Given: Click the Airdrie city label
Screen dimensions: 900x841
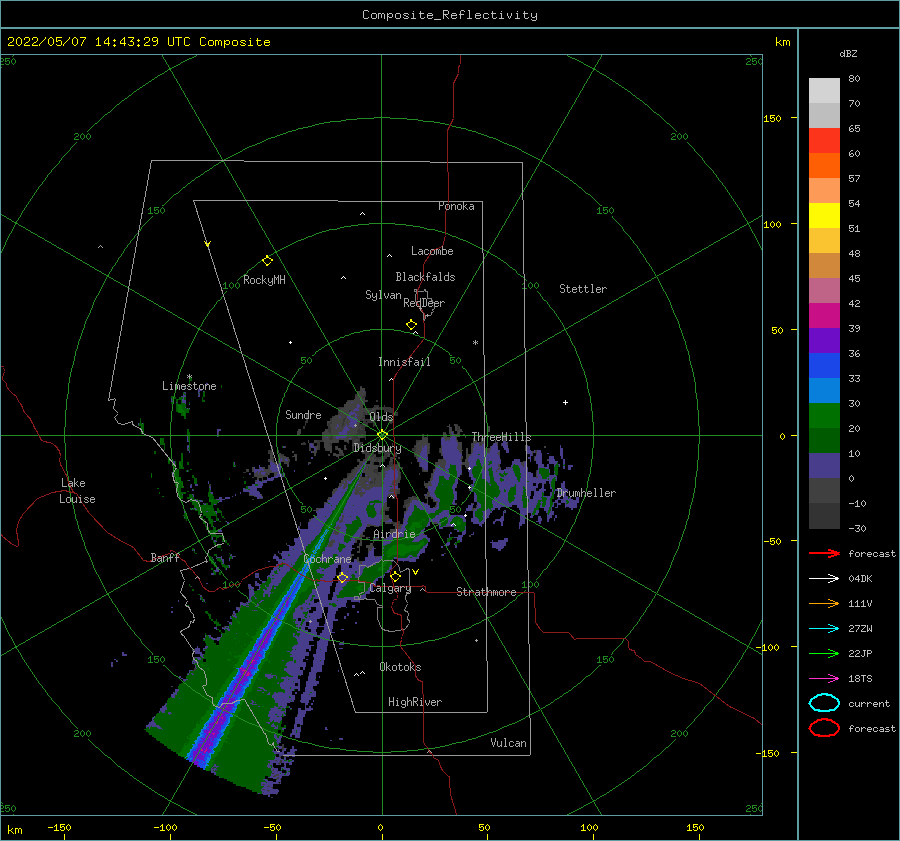Looking at the screenshot, I should coord(394,534).
